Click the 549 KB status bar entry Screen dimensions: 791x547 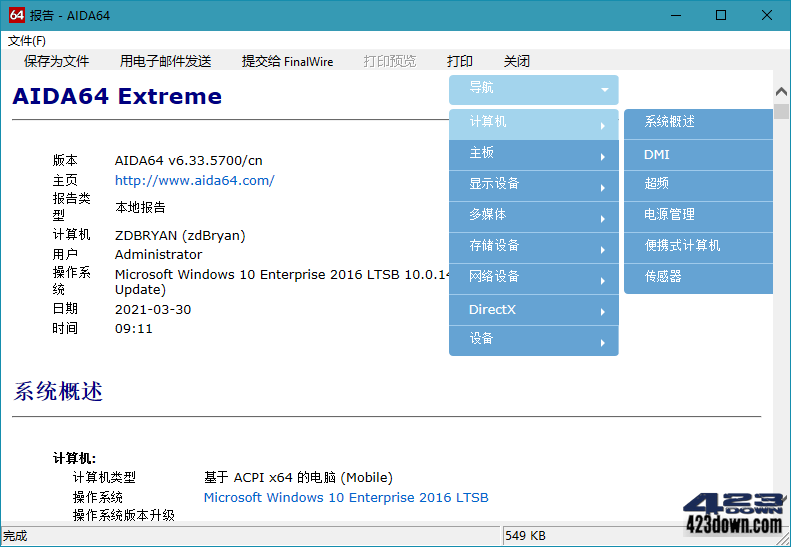525,535
